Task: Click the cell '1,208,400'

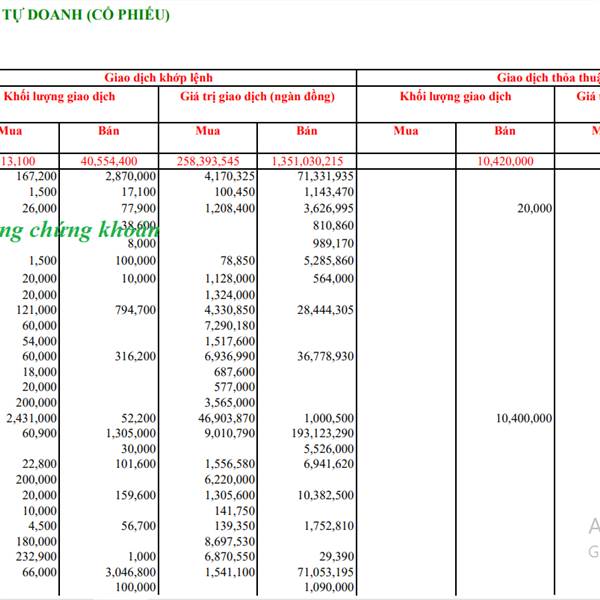Action: (x=230, y=208)
